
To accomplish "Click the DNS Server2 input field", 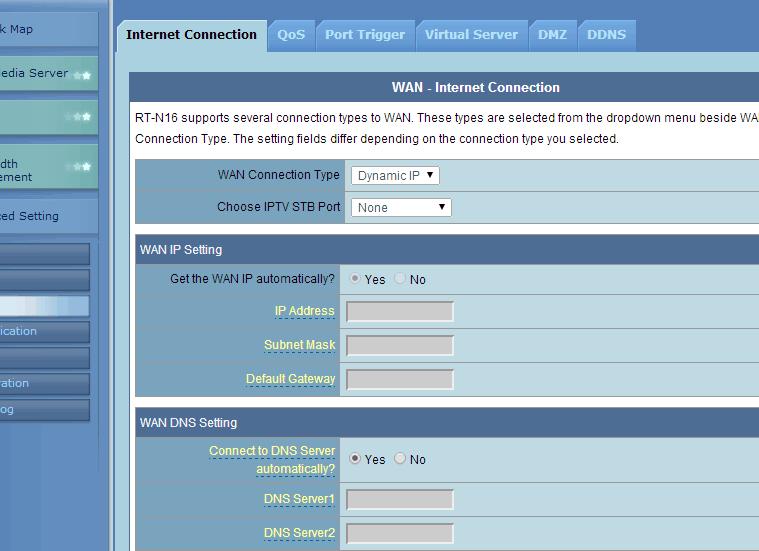I will tap(400, 534).
